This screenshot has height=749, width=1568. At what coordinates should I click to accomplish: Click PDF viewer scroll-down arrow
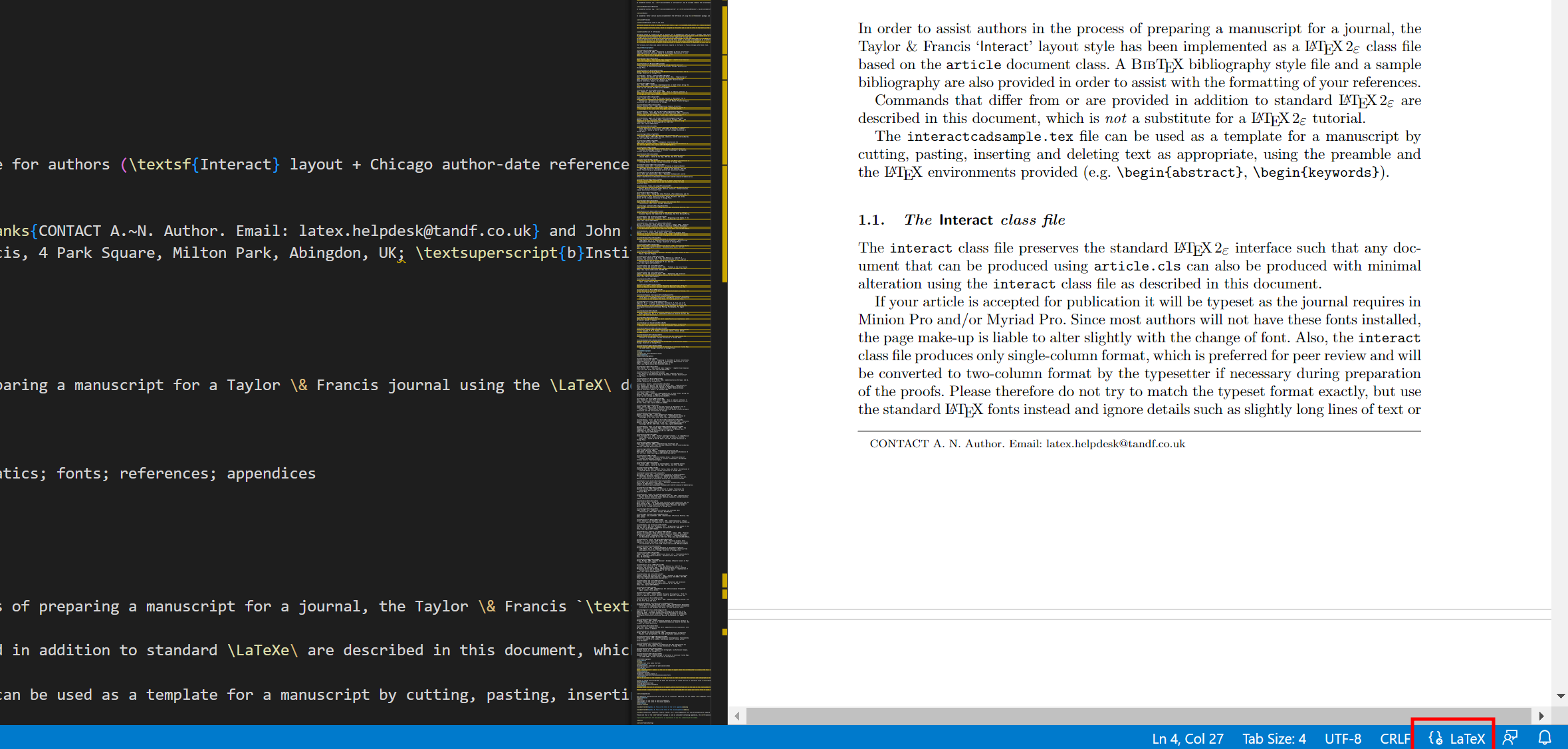pyautogui.click(x=1560, y=696)
